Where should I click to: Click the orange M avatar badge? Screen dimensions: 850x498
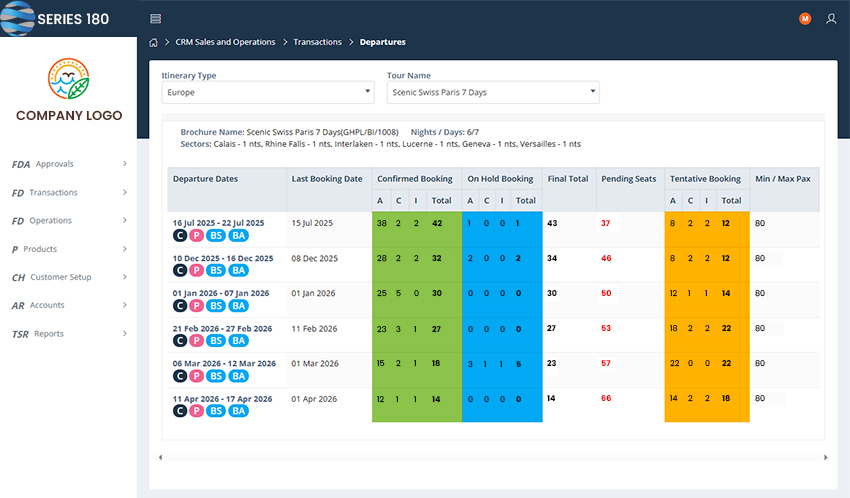805,19
